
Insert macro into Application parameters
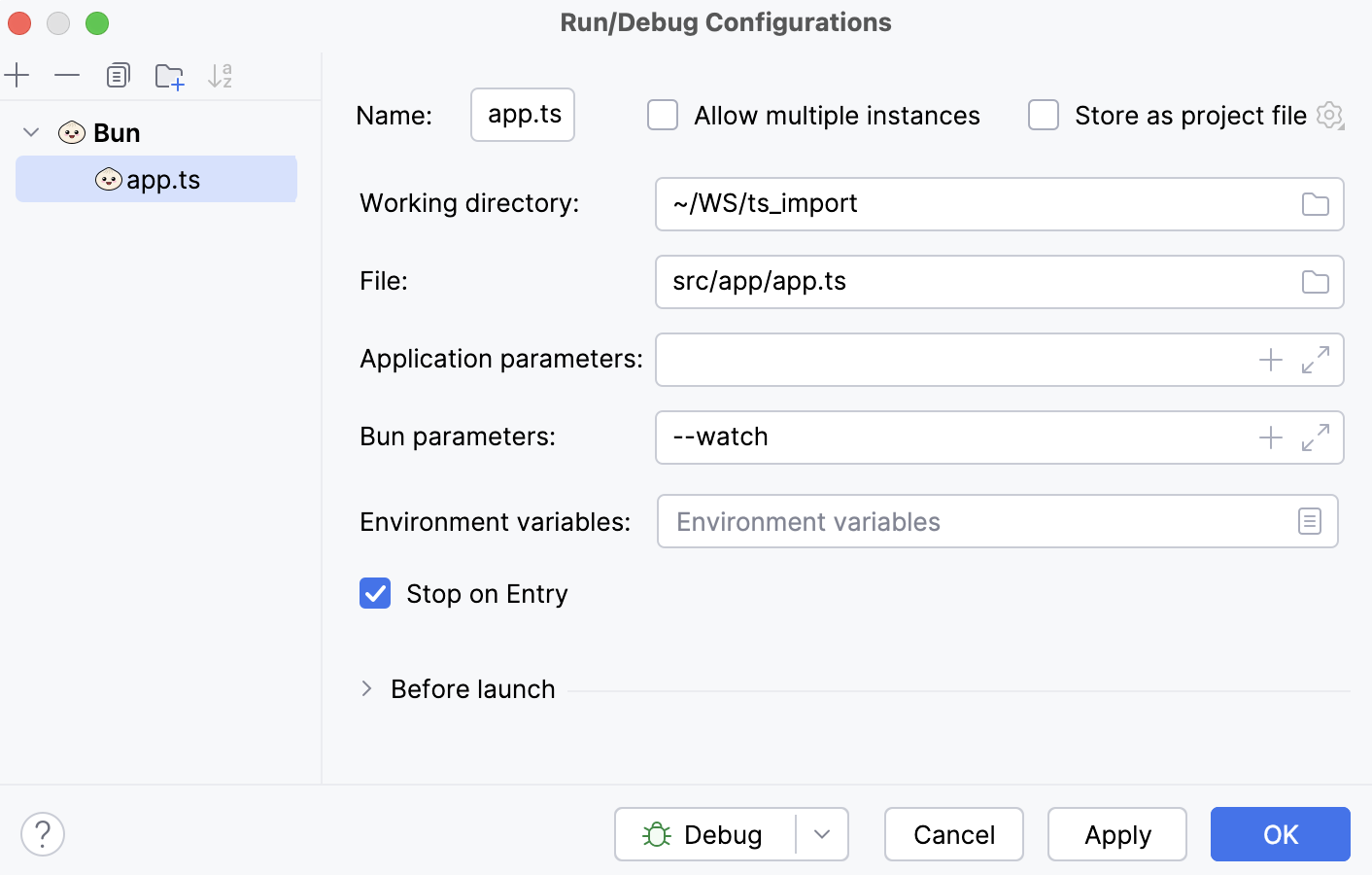[1271, 360]
